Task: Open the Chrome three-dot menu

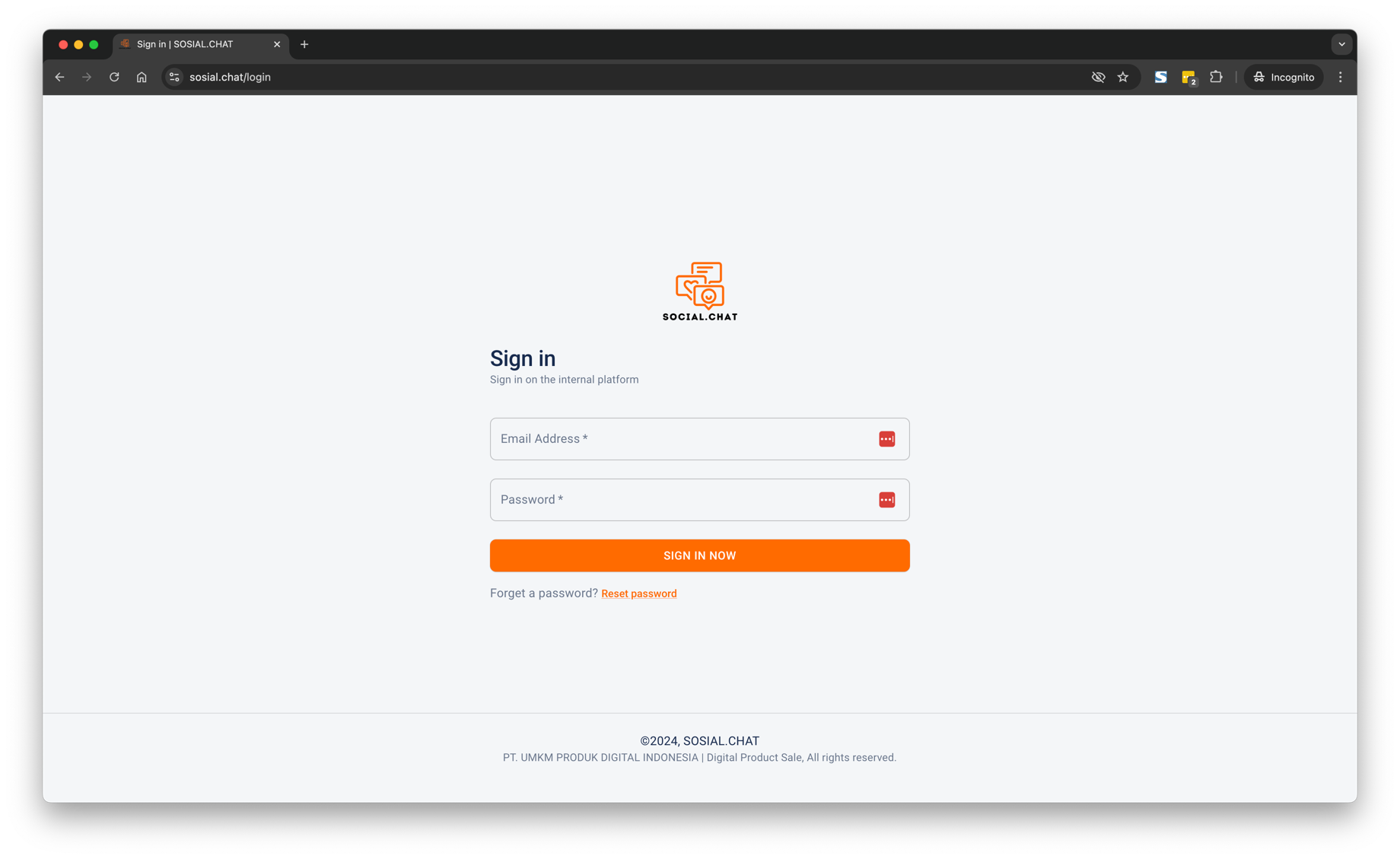Action: [x=1341, y=77]
